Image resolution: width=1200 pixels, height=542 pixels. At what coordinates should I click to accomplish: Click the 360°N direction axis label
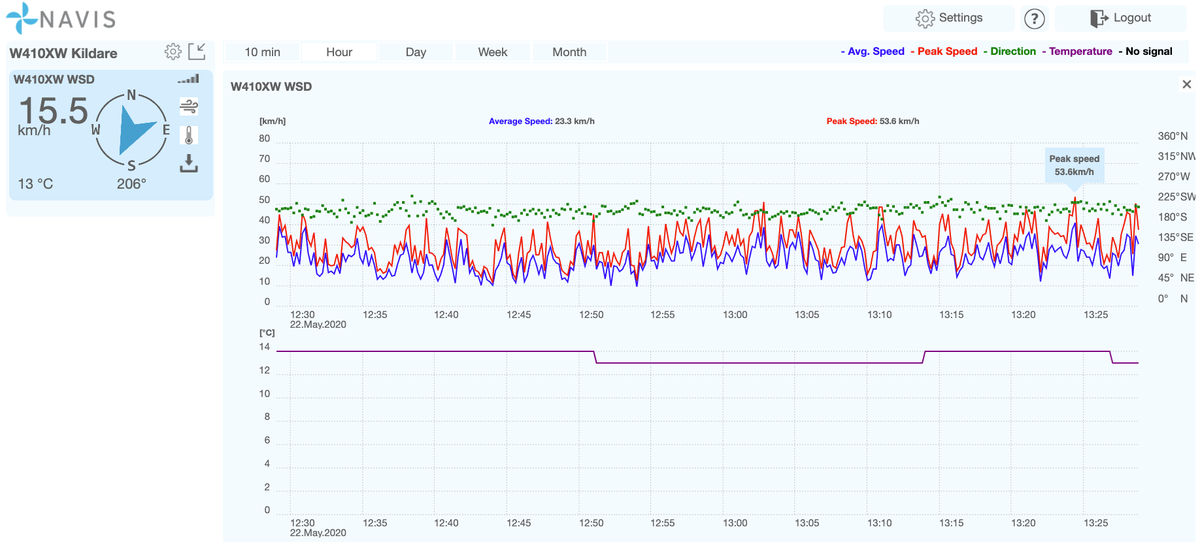pyautogui.click(x=1173, y=136)
